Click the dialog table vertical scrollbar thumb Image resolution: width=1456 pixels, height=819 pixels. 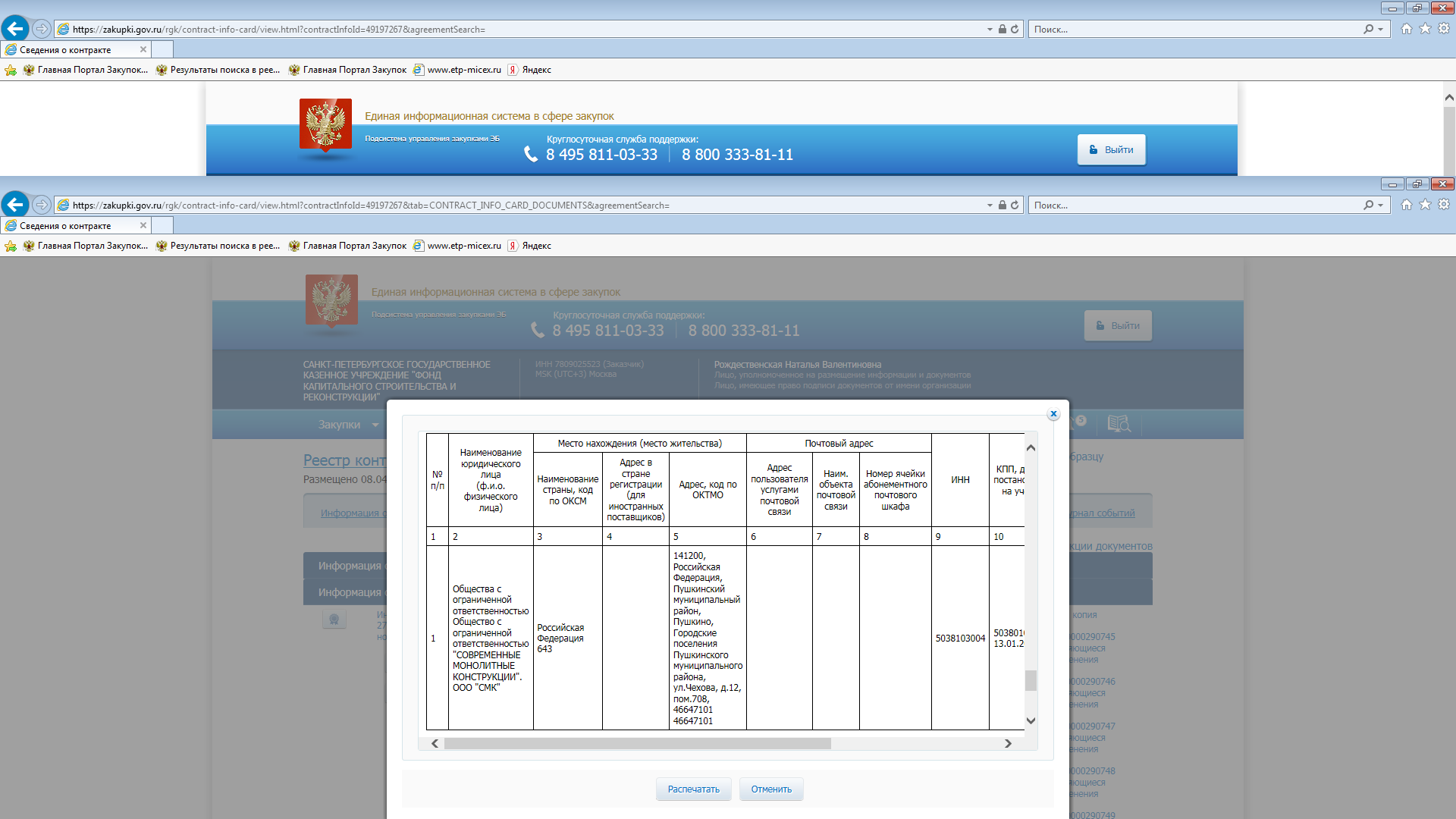[1031, 680]
